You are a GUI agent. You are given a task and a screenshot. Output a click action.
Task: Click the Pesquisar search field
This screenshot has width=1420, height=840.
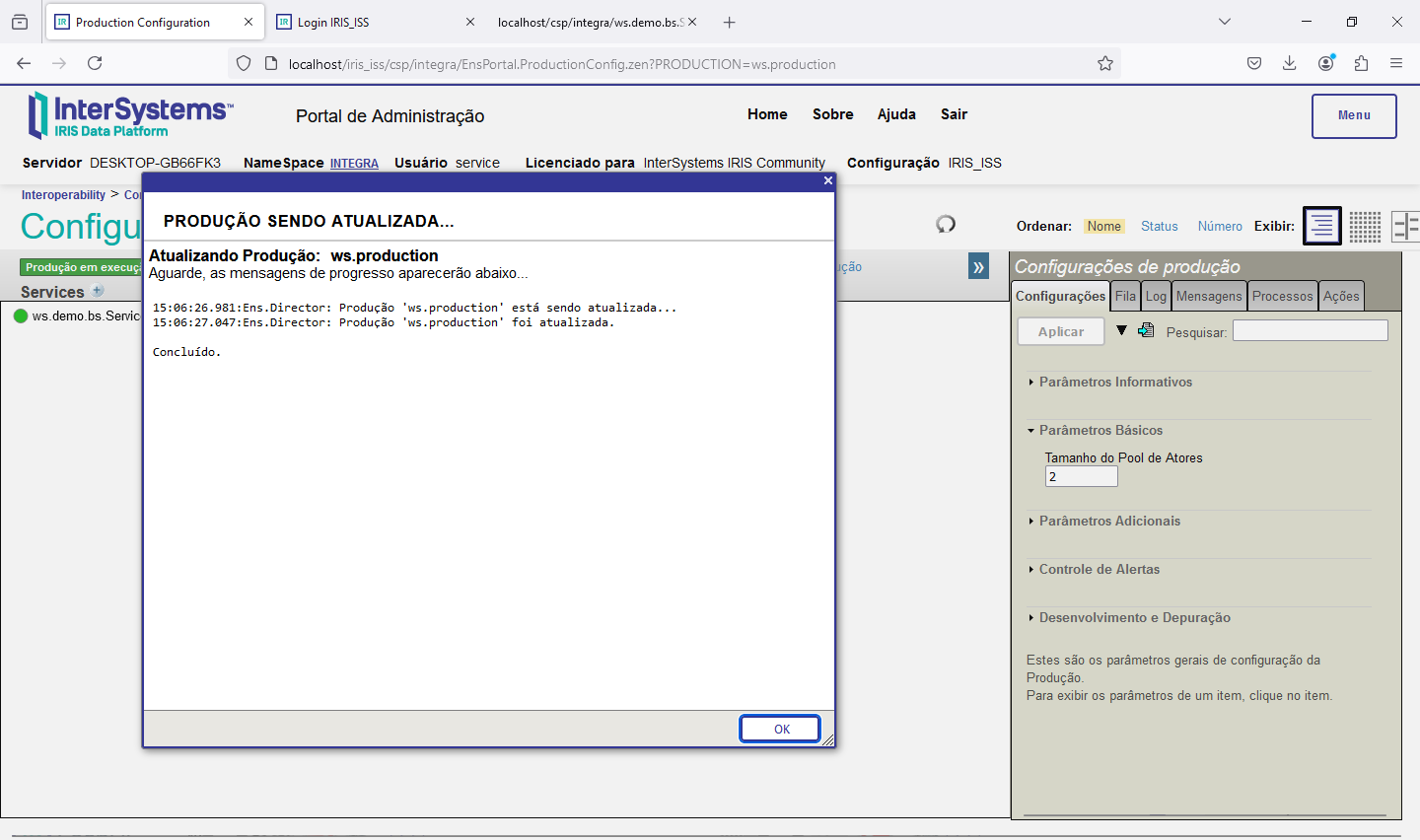coord(1310,330)
